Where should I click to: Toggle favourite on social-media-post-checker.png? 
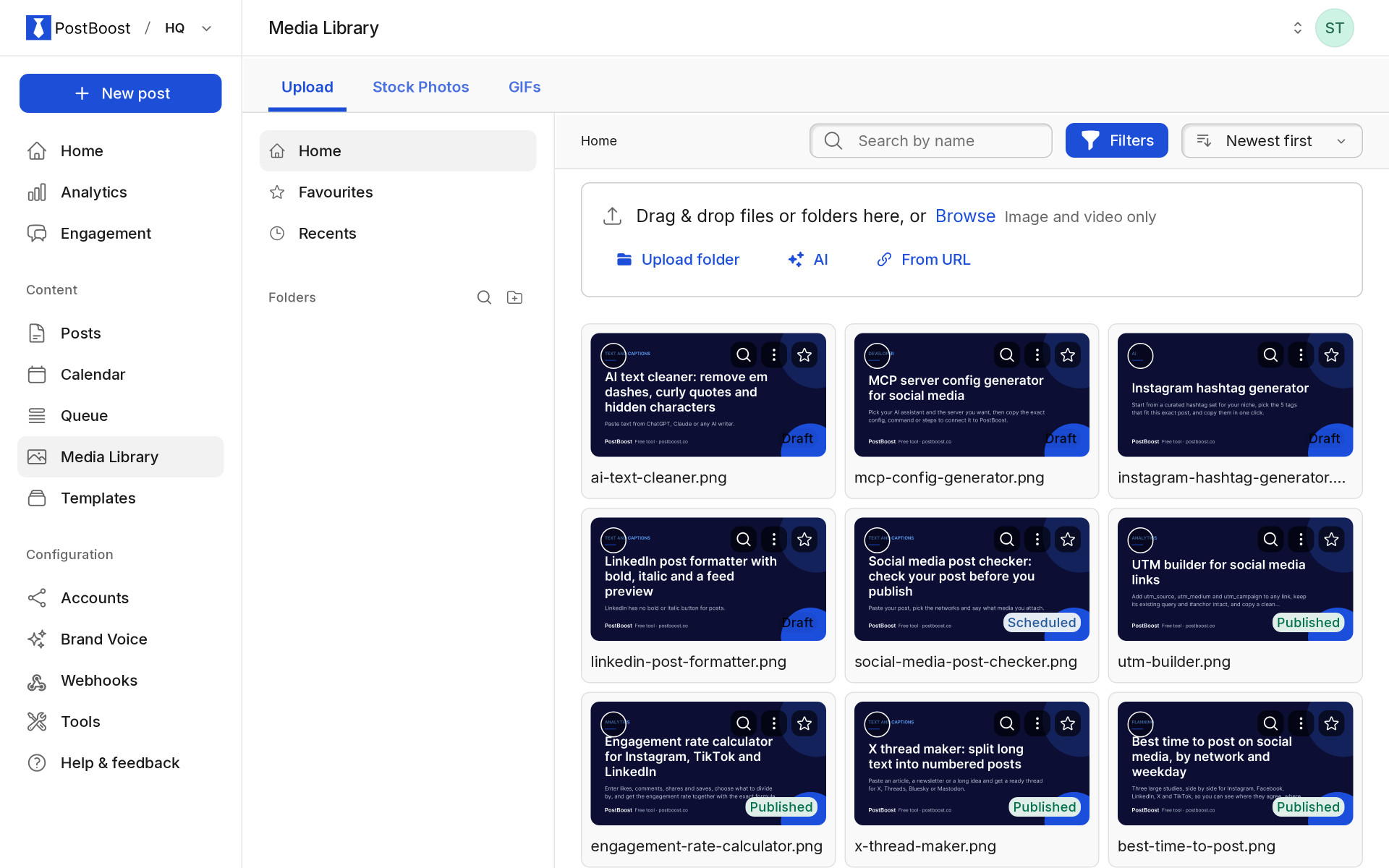pos(1067,539)
